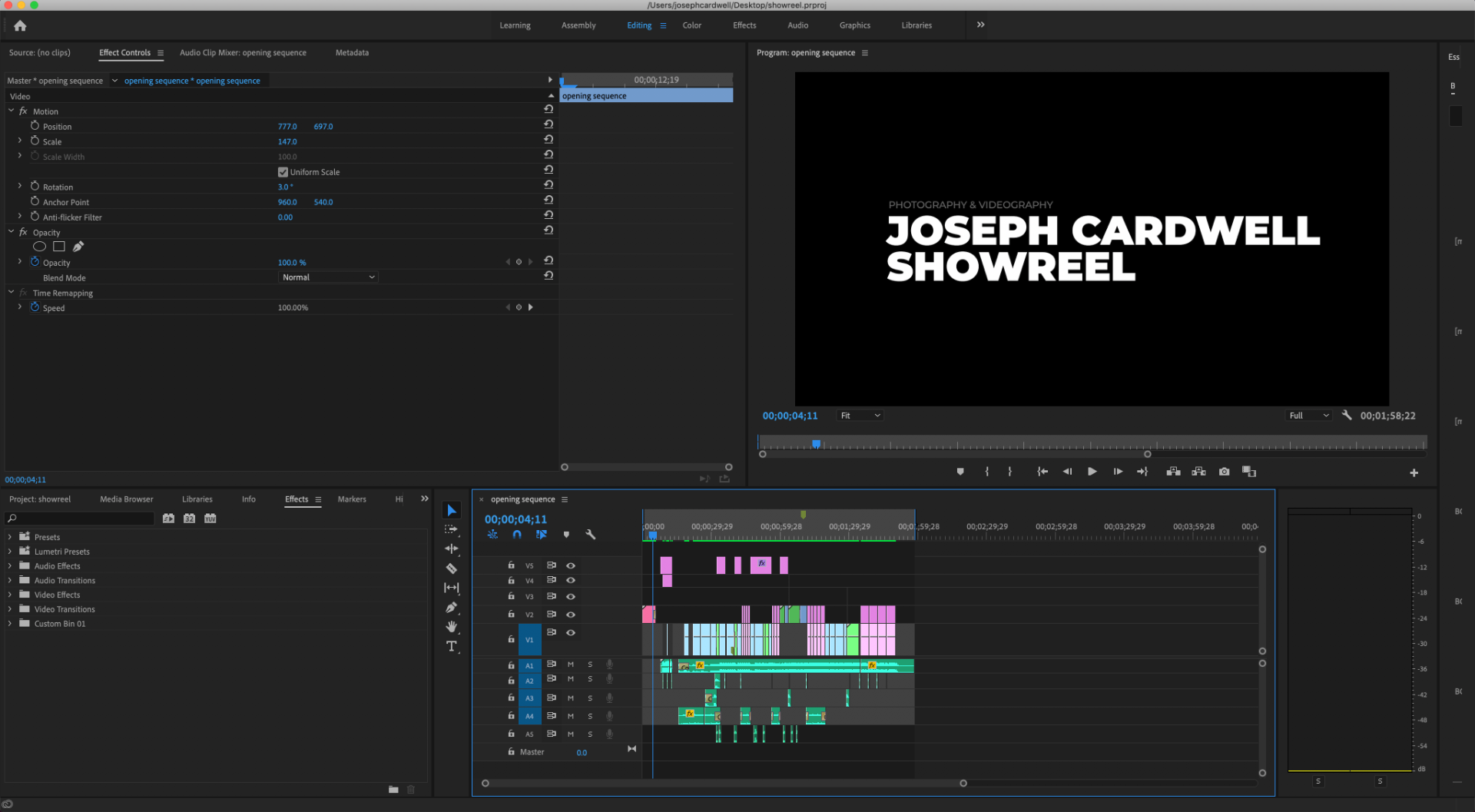Select the Razor tool in the toolbar
The width and height of the screenshot is (1475, 812).
[x=452, y=568]
